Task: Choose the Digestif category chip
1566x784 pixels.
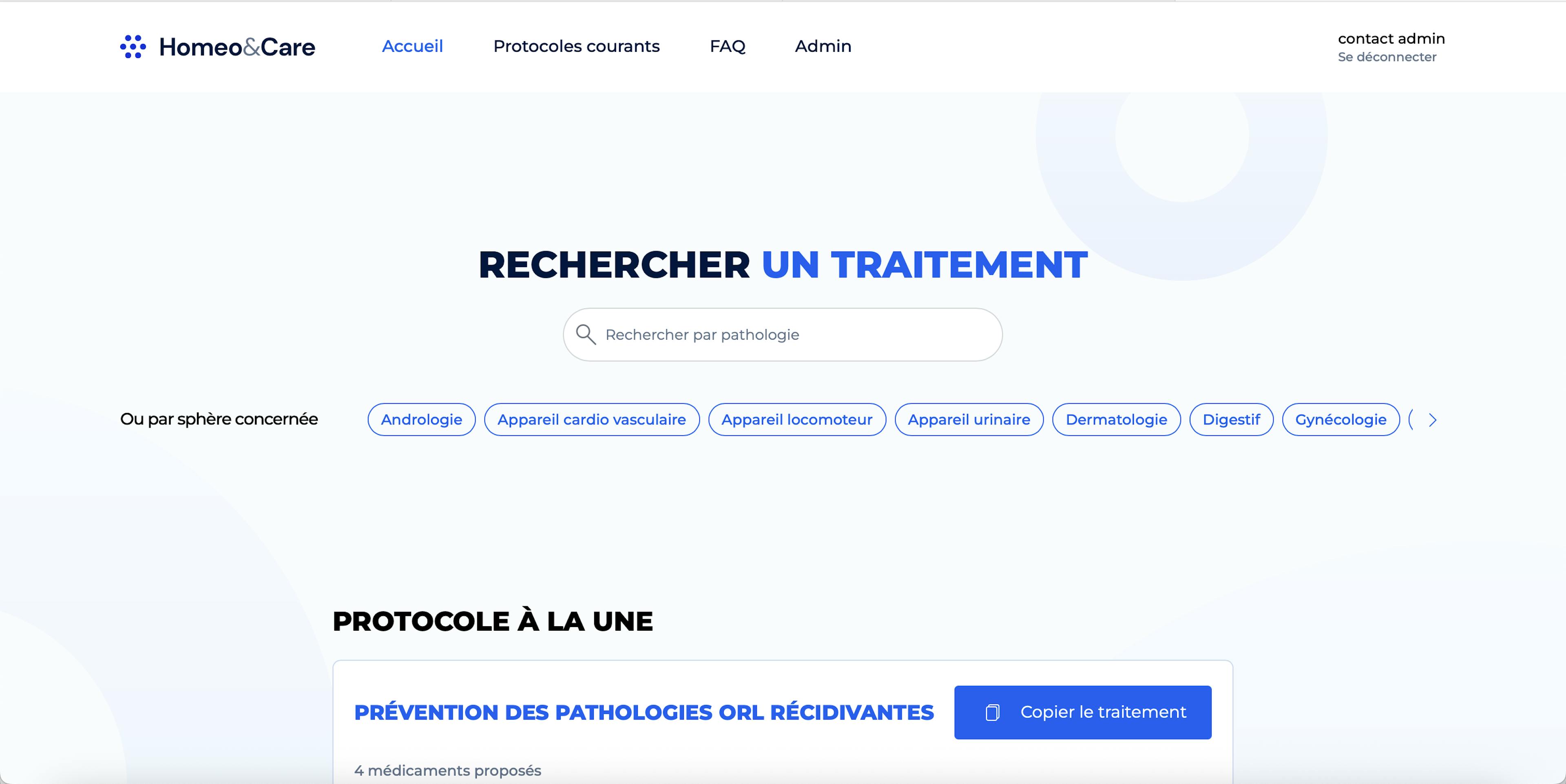Action: point(1231,420)
